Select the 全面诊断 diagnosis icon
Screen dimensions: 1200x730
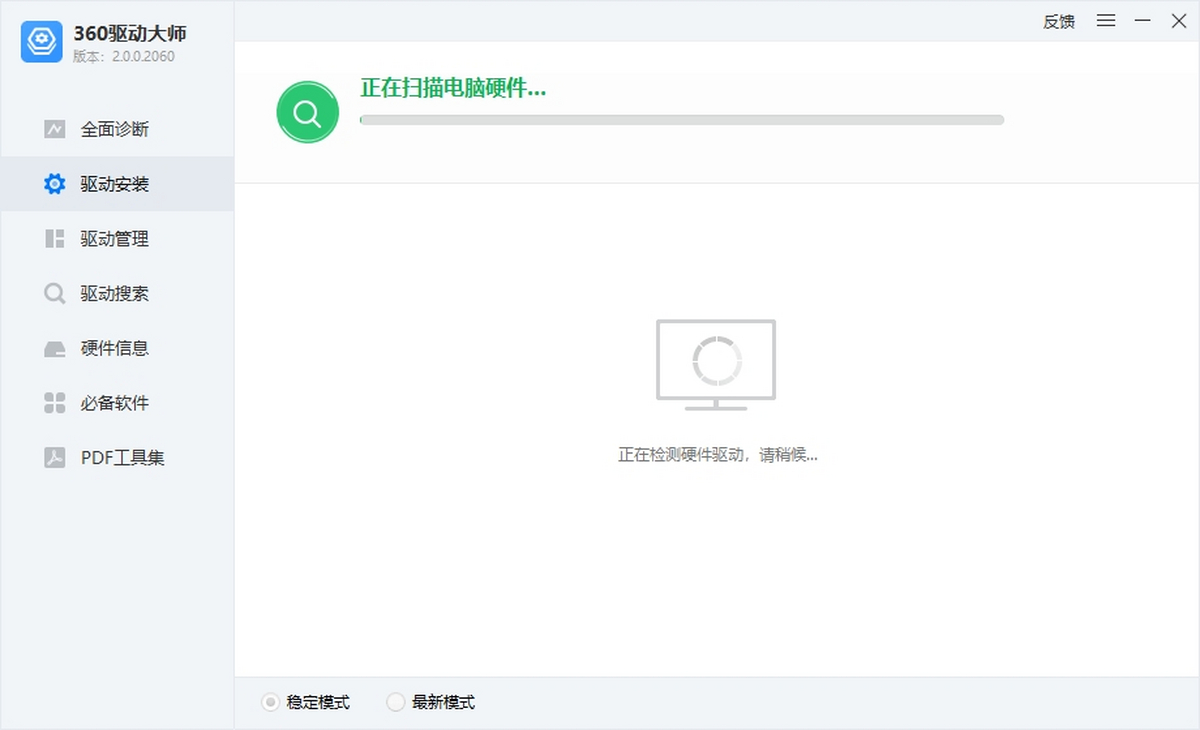coord(55,129)
